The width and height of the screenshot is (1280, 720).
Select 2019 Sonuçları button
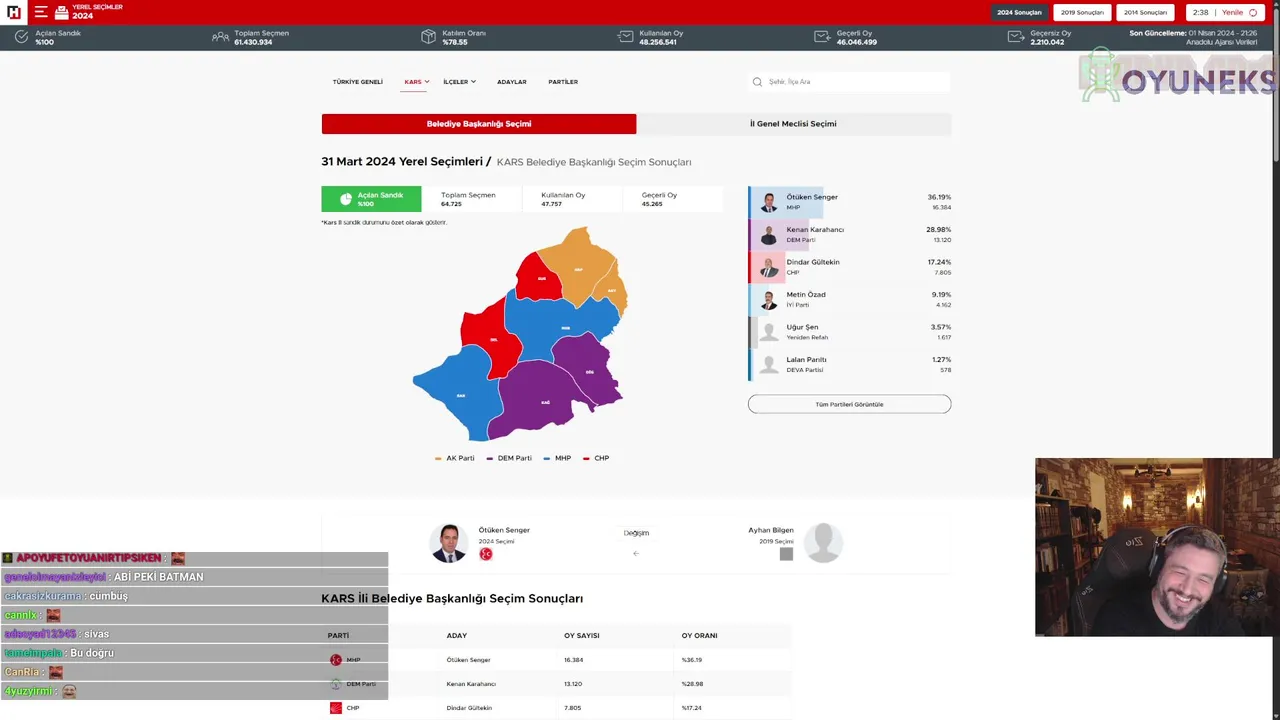pos(1082,13)
